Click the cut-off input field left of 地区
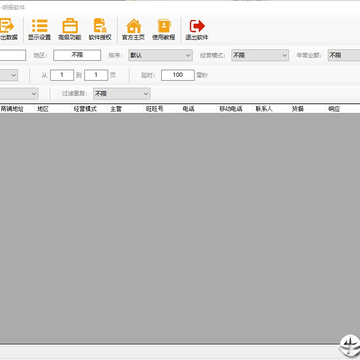The image size is (360, 360). pos(13,55)
